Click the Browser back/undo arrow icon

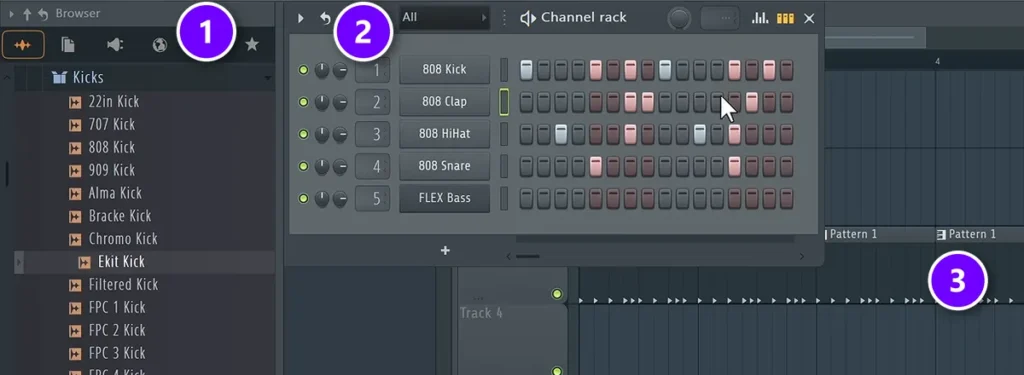(43, 13)
